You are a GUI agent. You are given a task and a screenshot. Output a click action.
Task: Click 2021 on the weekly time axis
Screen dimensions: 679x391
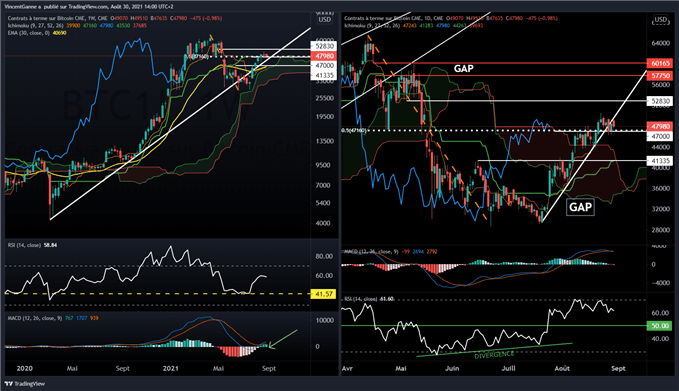(x=171, y=368)
